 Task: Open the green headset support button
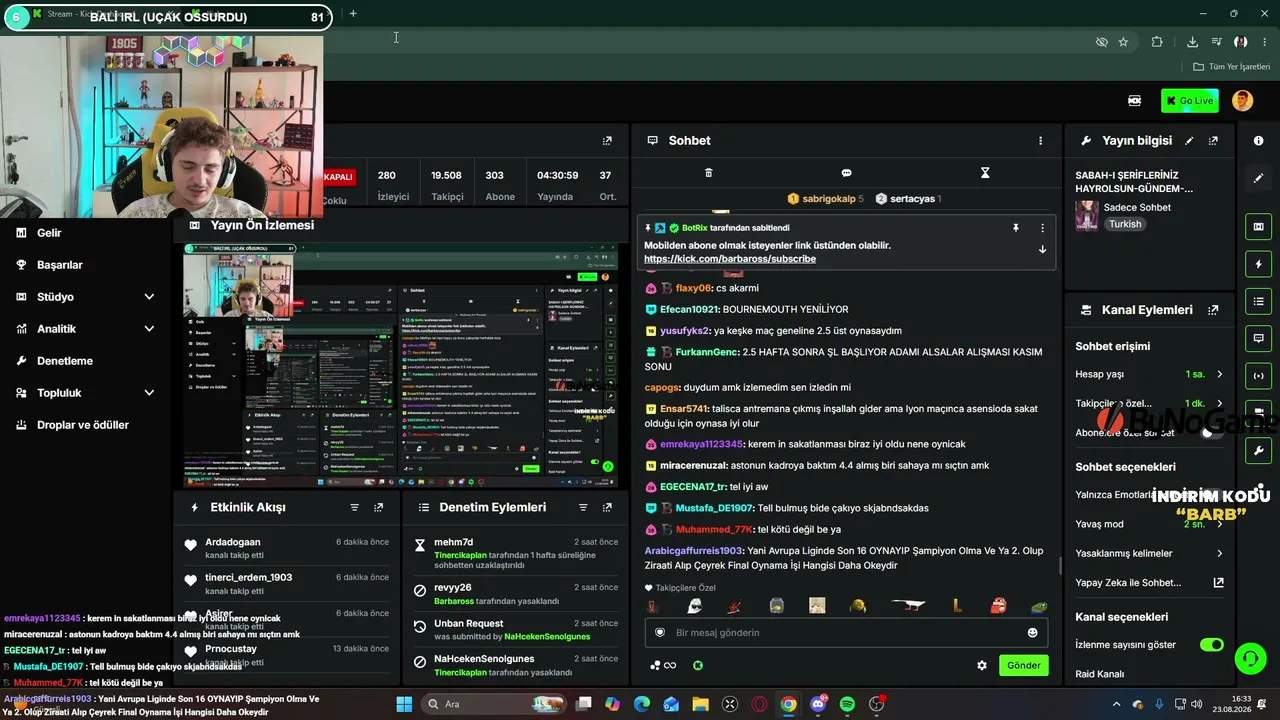pyautogui.click(x=1250, y=658)
